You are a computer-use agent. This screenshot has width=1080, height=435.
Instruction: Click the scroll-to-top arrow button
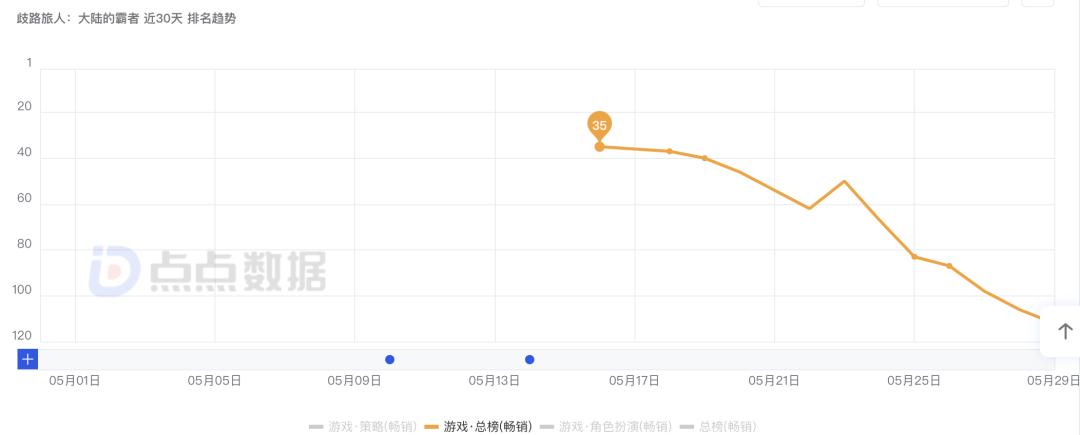(1065, 331)
